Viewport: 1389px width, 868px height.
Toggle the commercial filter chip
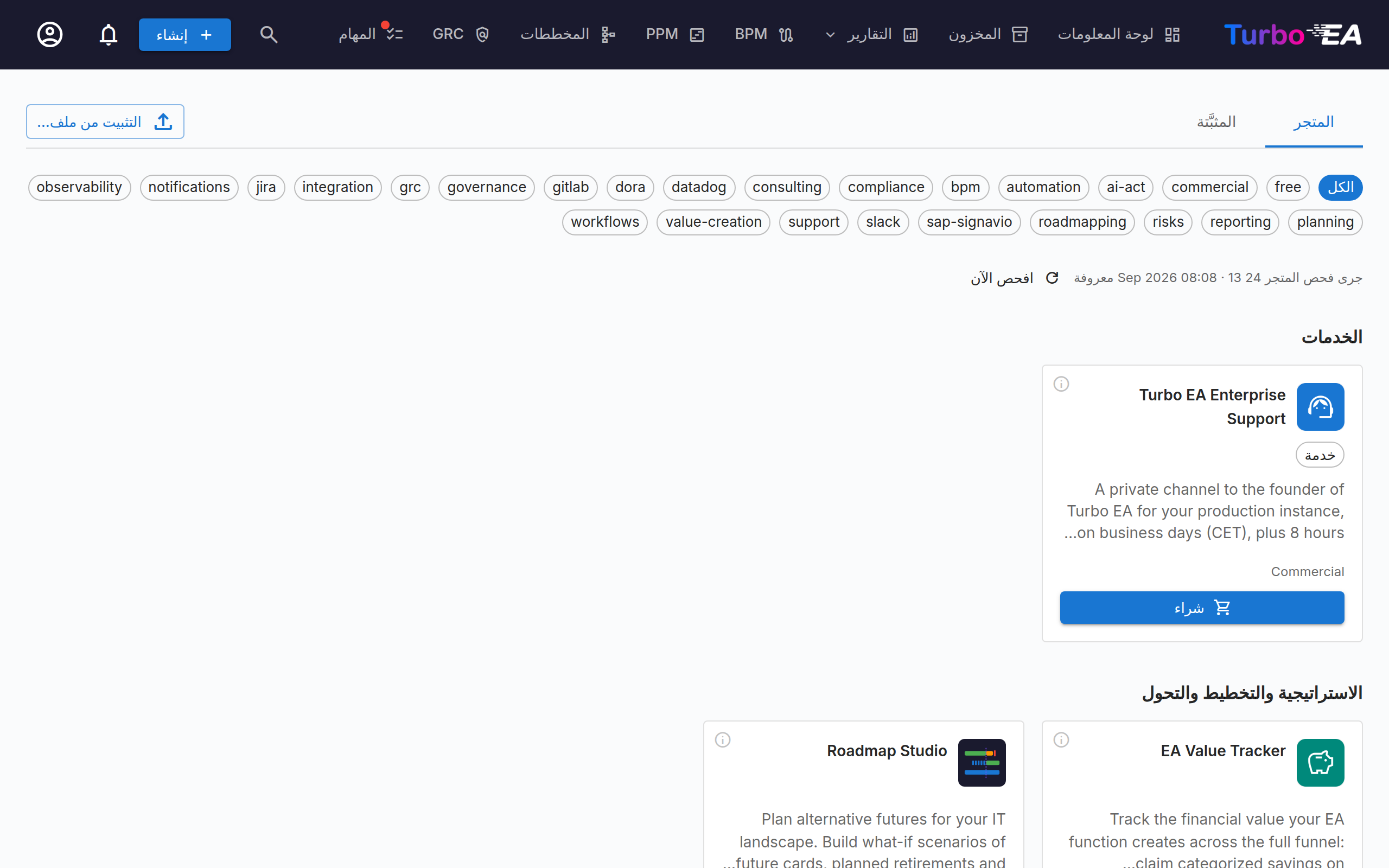tap(1209, 188)
